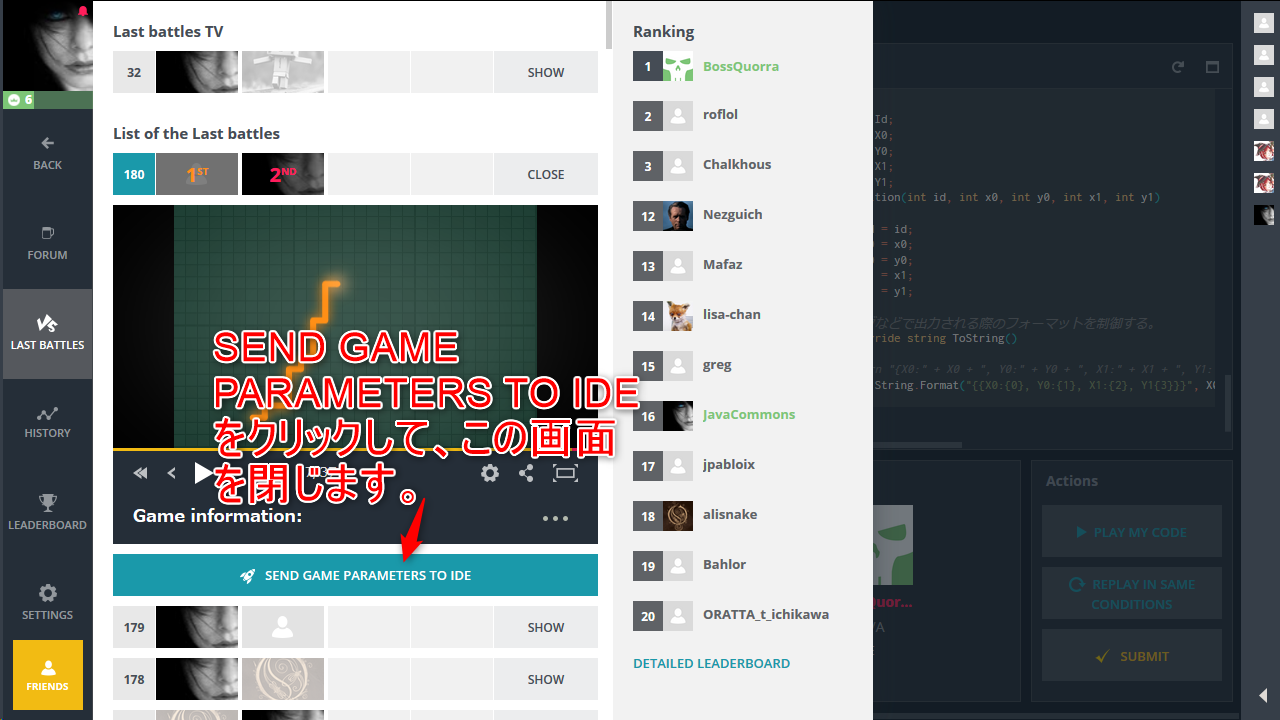Click the figure thumbnail in battle 32 row
This screenshot has width=1280, height=720.
(x=283, y=72)
